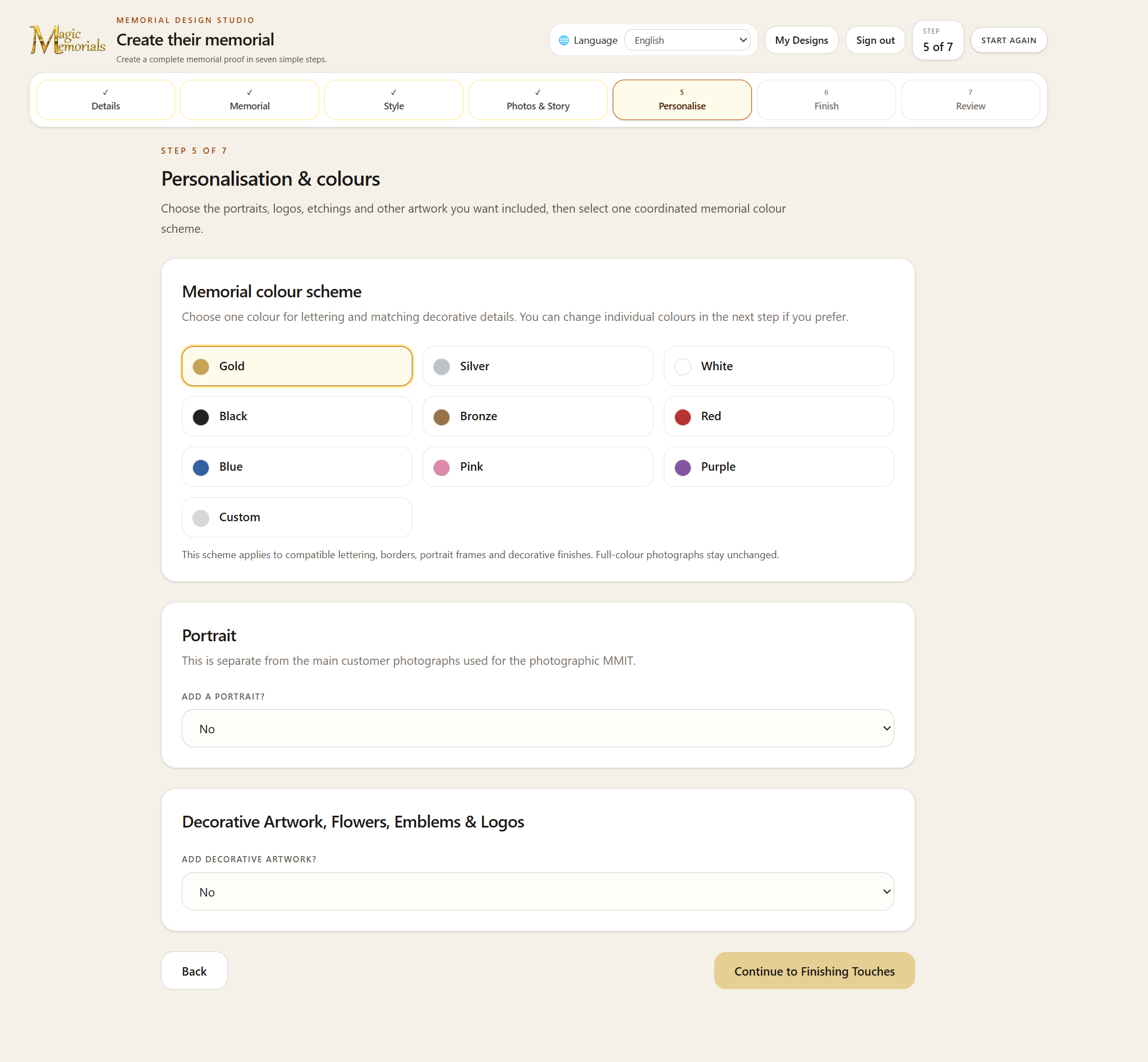Open the Add decorative artwork dropdown
The height and width of the screenshot is (1062, 1148).
click(x=538, y=891)
